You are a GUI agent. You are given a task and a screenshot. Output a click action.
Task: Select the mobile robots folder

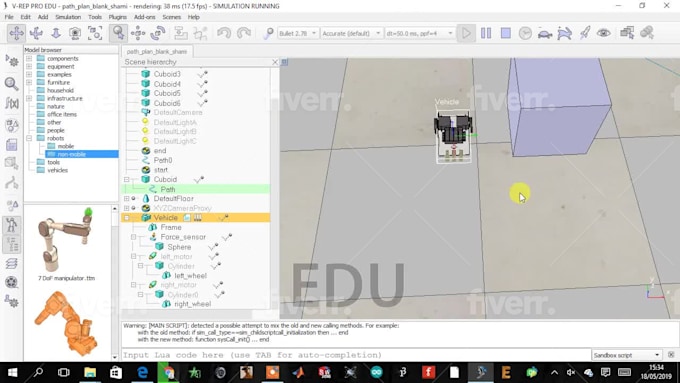coord(65,146)
